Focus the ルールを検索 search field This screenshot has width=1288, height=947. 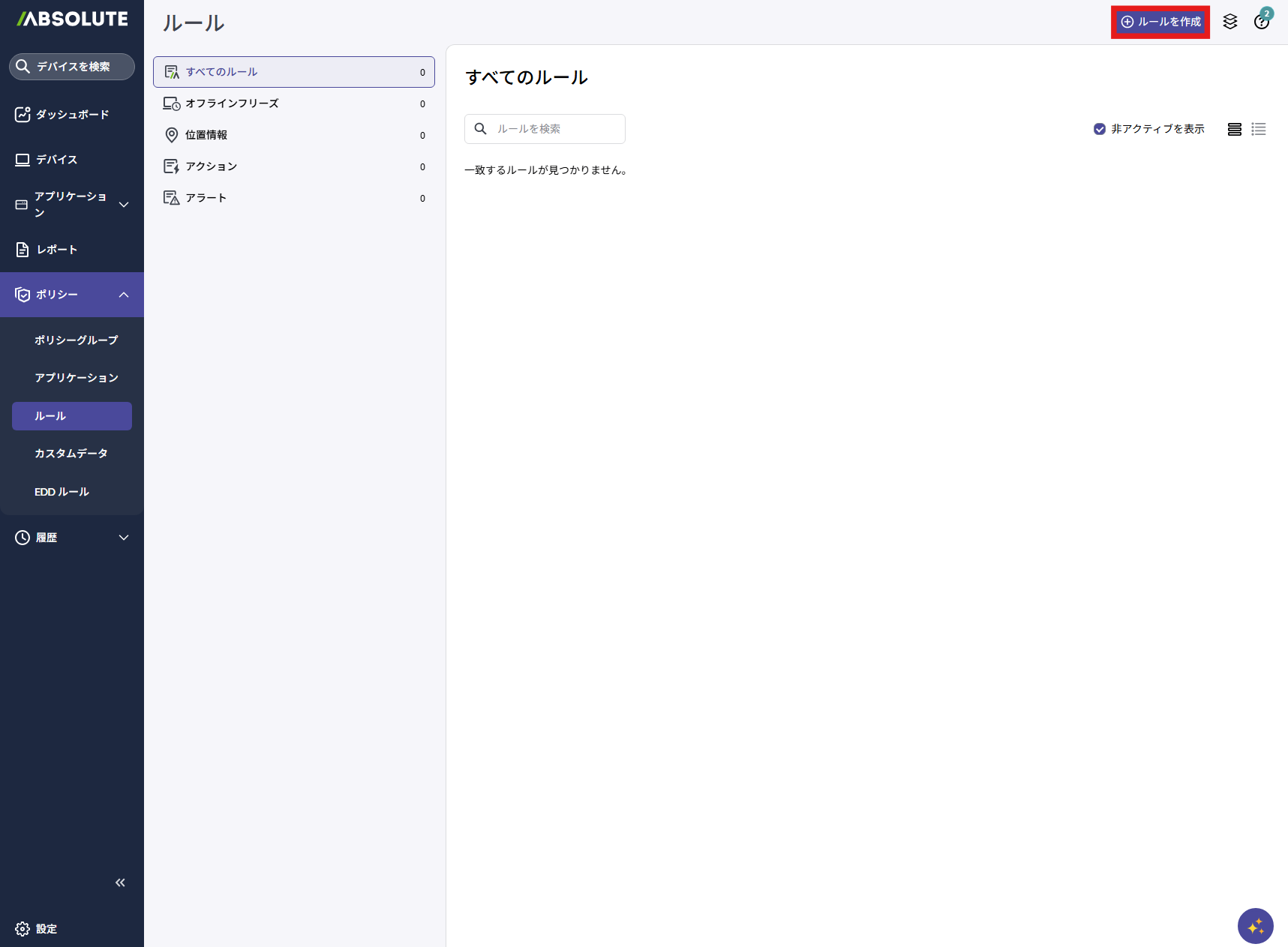coord(545,129)
